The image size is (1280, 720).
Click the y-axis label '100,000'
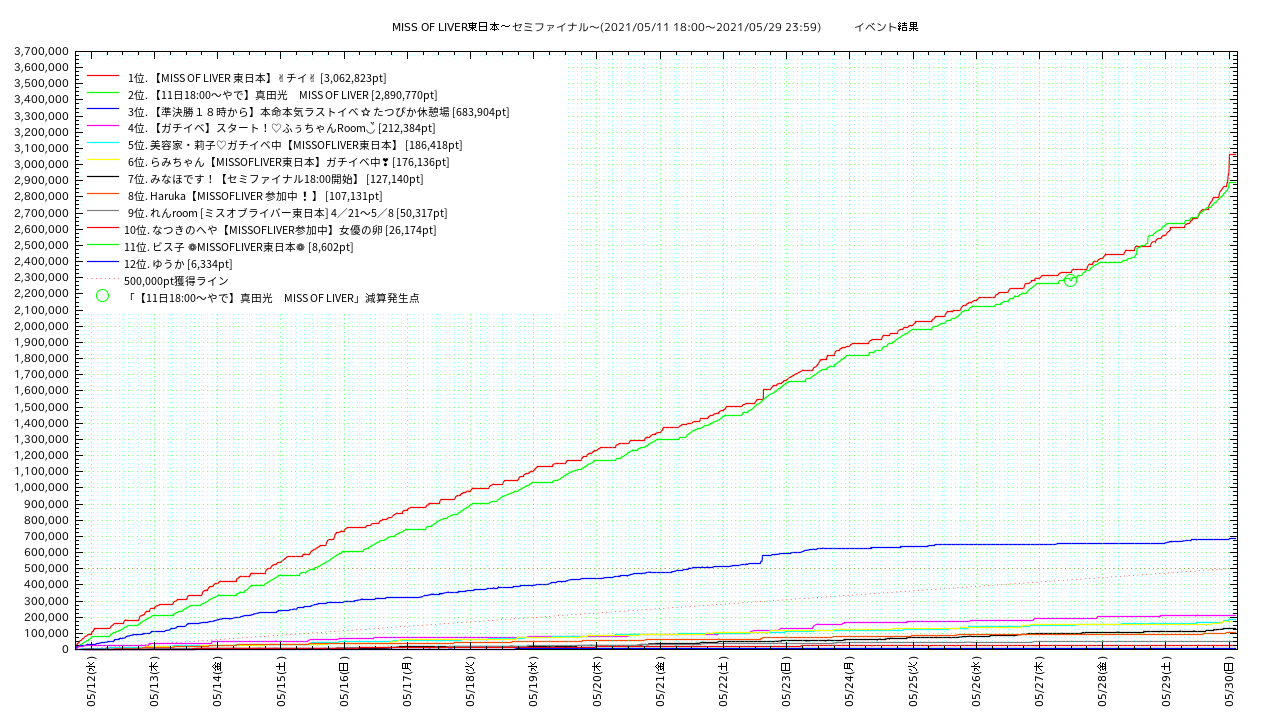click(47, 633)
